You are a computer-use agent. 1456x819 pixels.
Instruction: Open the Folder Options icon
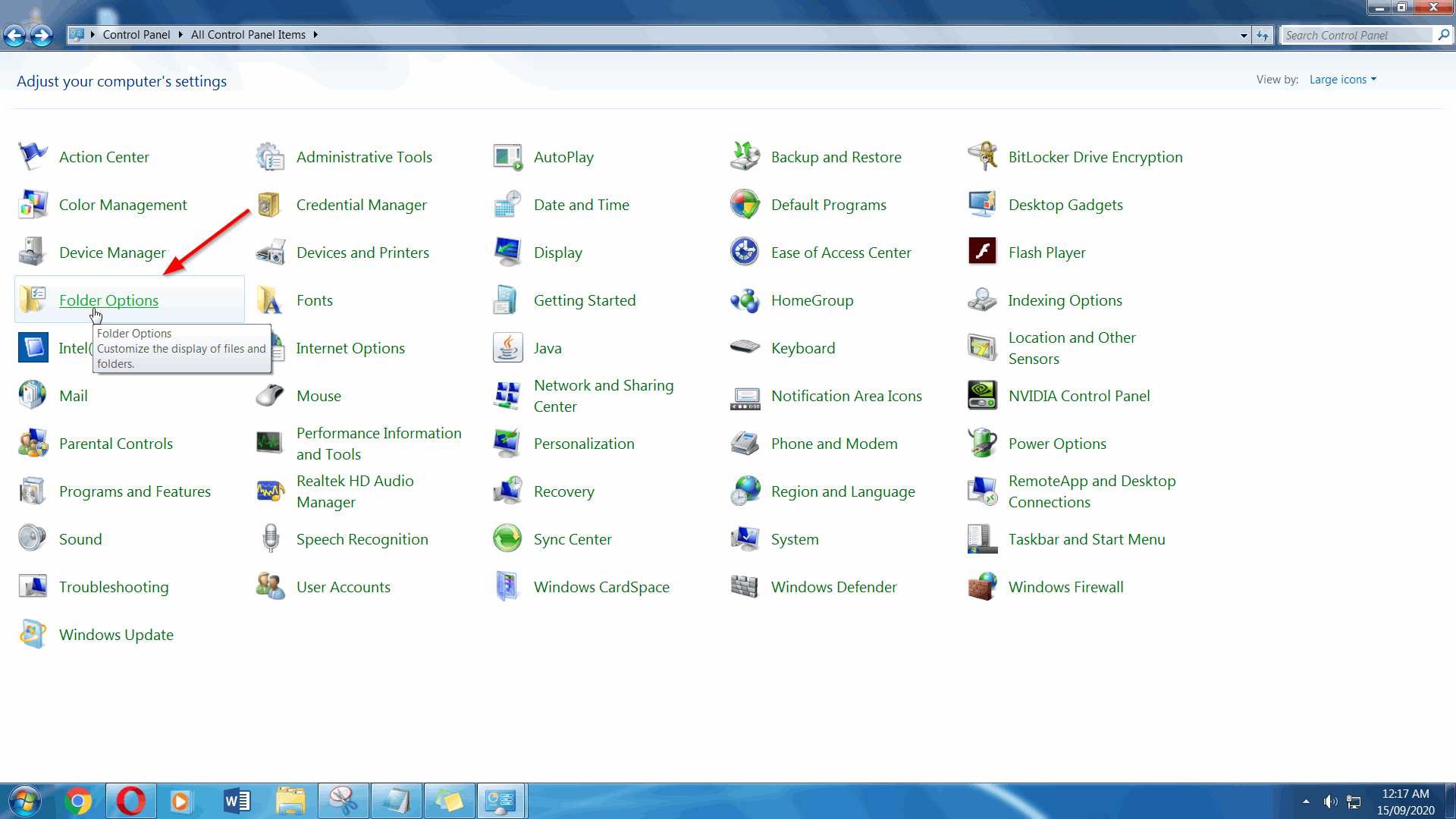tap(33, 300)
